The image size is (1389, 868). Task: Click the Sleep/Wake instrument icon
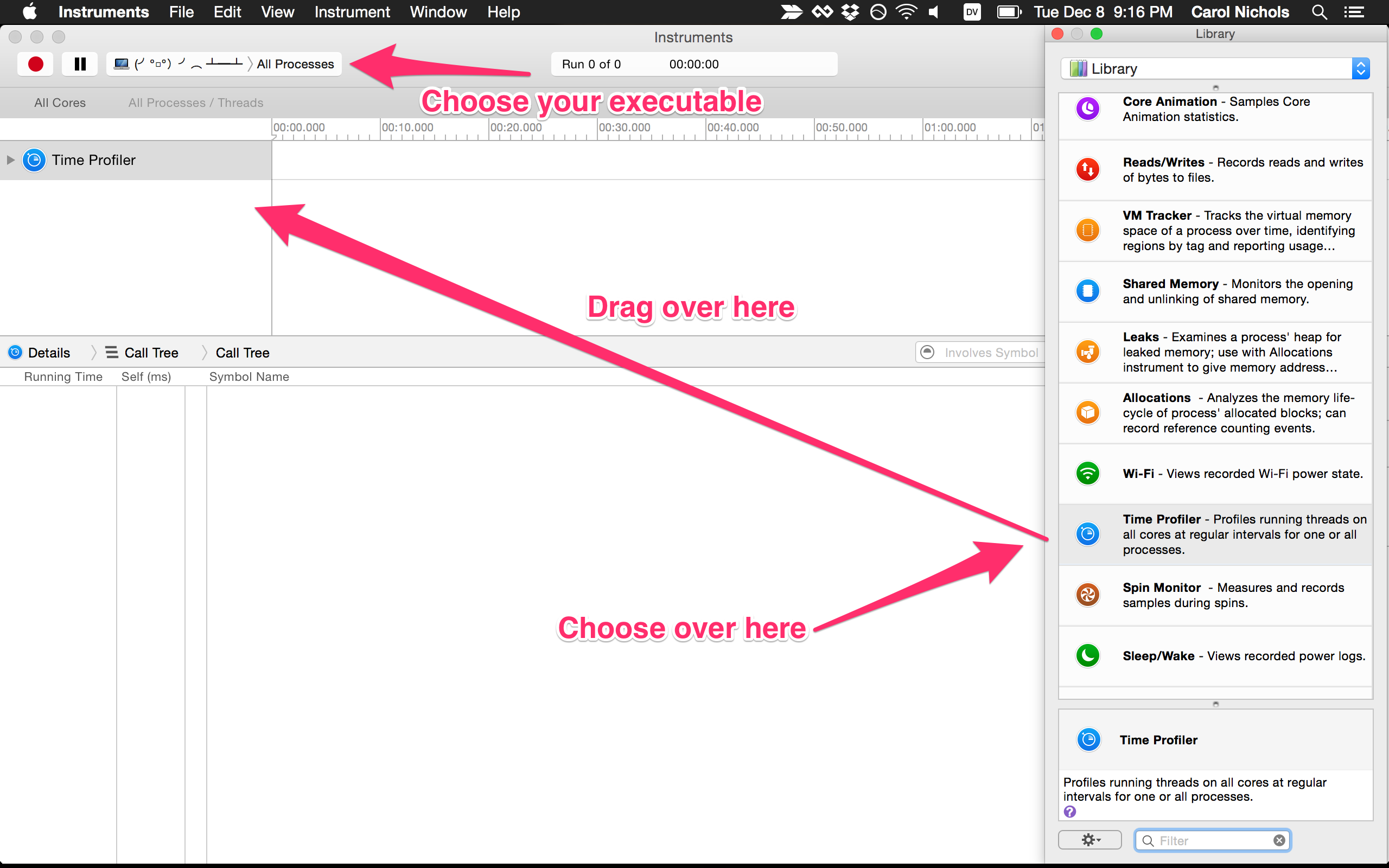(1087, 655)
